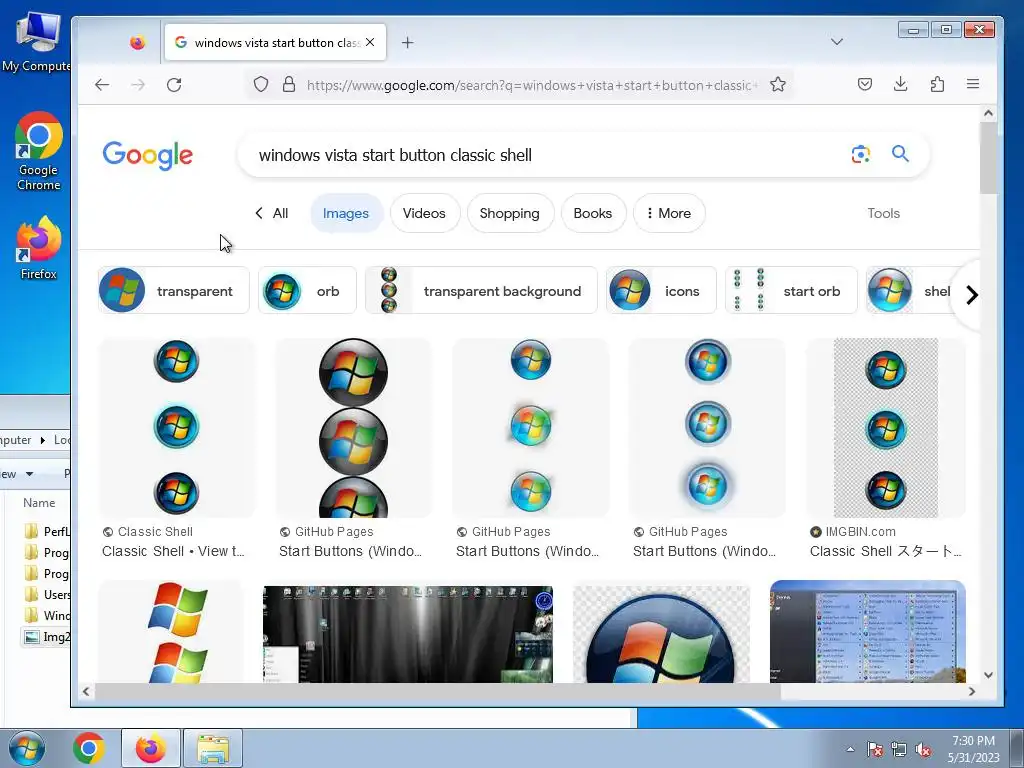The height and width of the screenshot is (768, 1024).
Task: Go back using the Firefox back arrow
Action: [x=102, y=85]
